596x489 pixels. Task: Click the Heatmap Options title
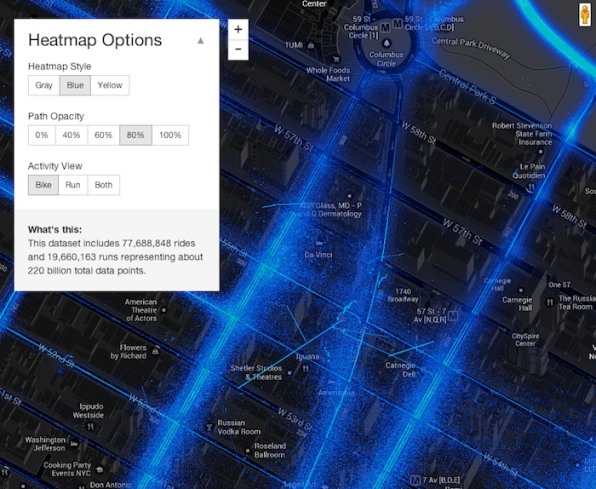(95, 40)
